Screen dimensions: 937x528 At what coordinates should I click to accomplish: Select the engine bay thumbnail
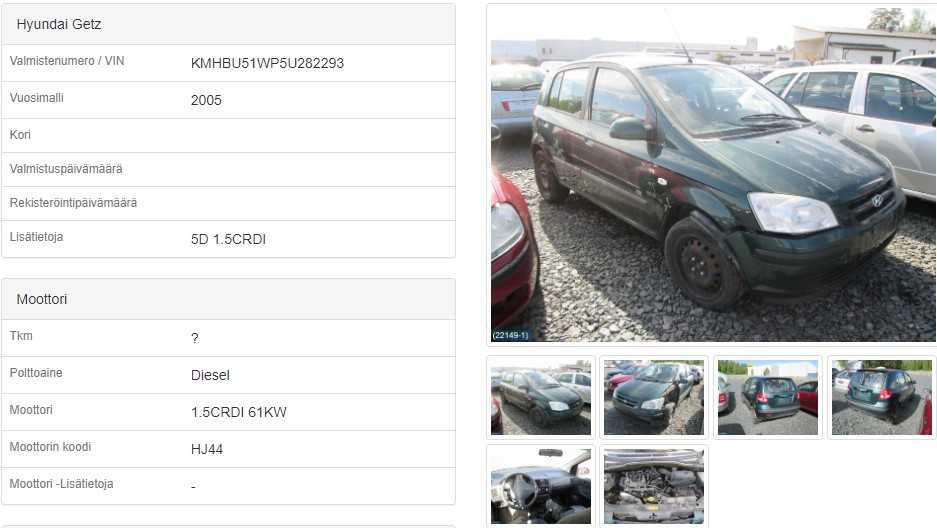pyautogui.click(x=654, y=486)
